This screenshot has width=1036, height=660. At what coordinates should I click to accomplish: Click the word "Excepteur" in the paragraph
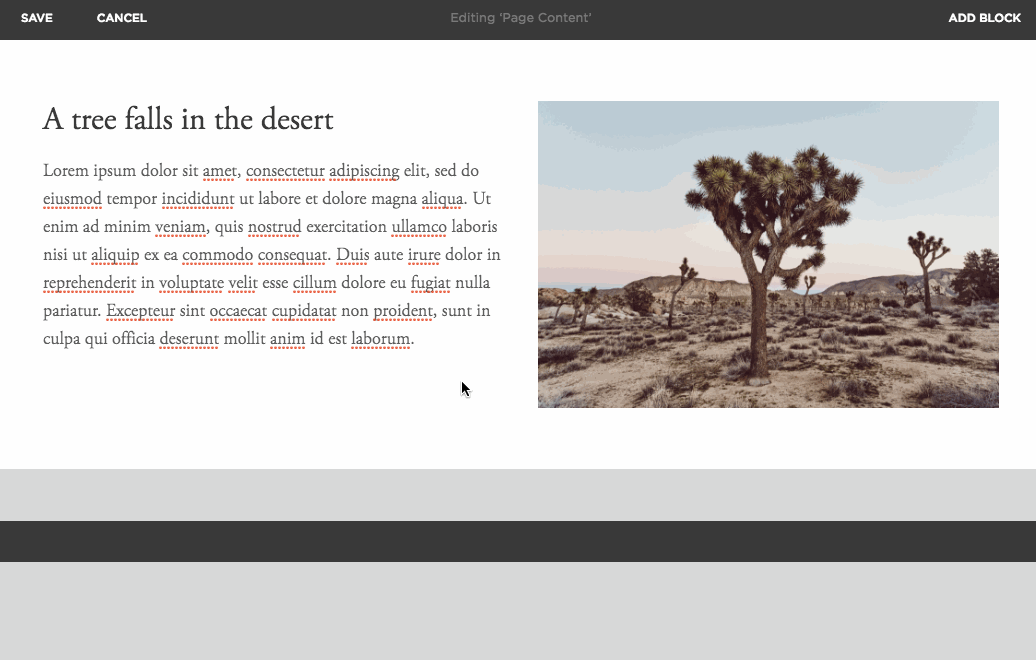[140, 311]
